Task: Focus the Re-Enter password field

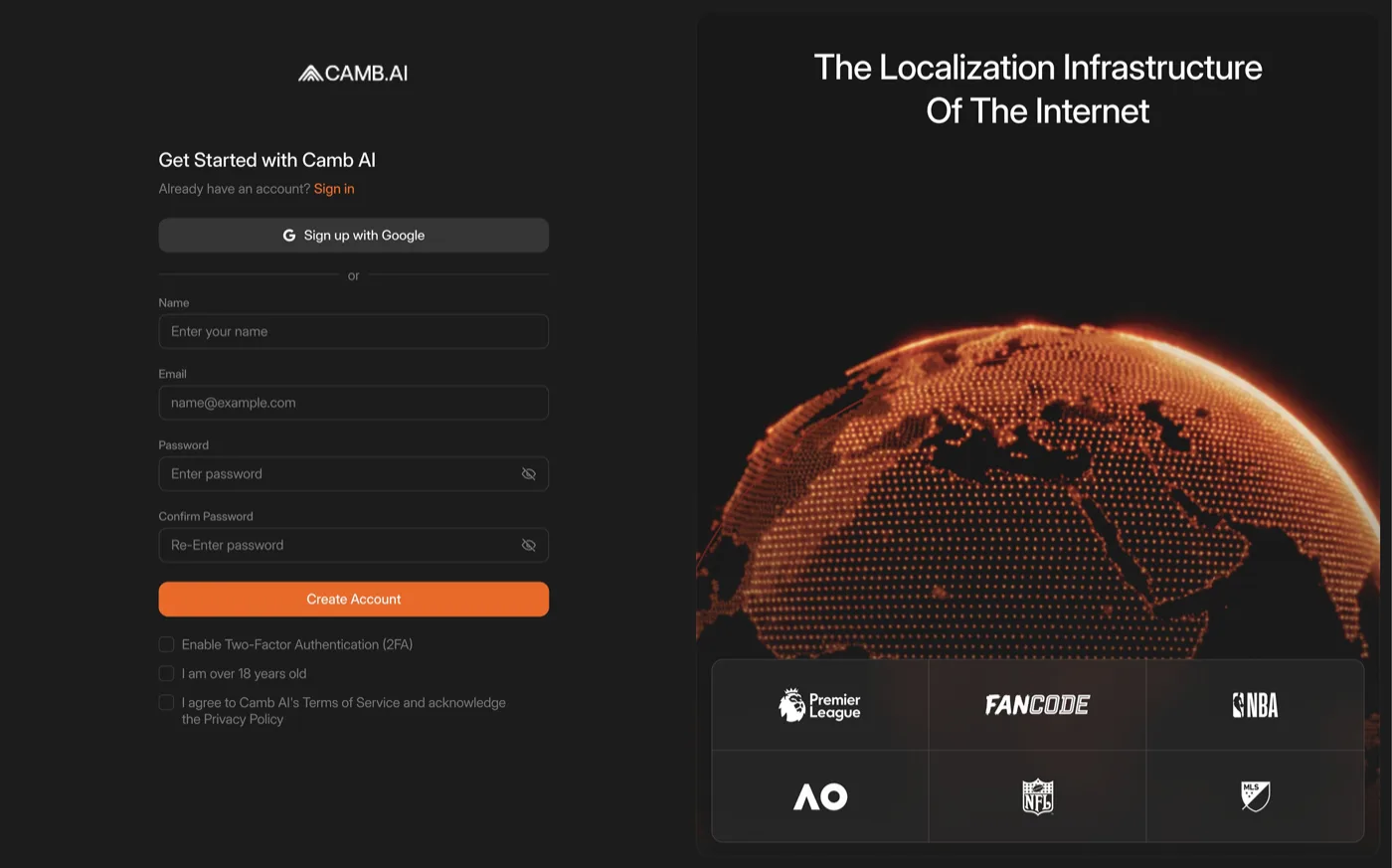Action: 354,545
